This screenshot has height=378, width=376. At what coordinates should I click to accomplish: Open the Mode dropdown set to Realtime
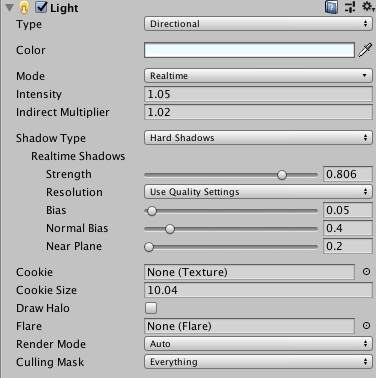point(258,76)
